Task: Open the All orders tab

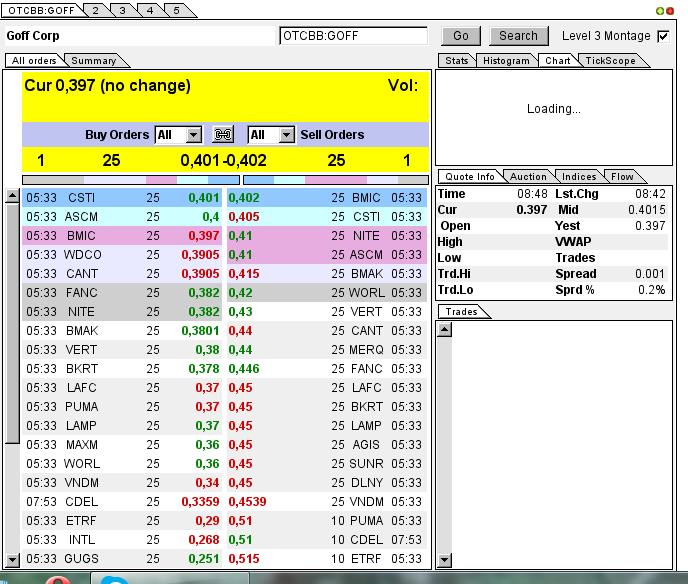Action: coord(34,61)
